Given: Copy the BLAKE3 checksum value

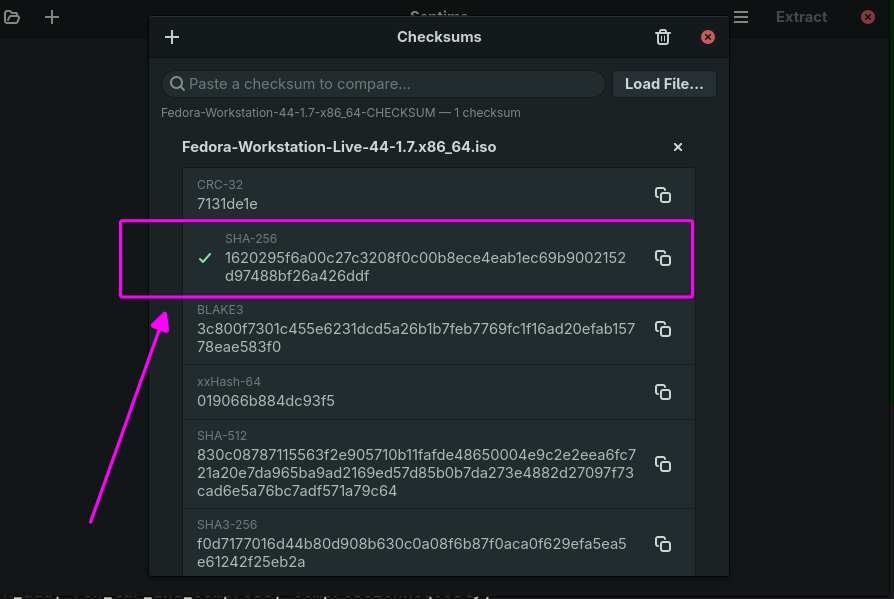Looking at the screenshot, I should [663, 329].
